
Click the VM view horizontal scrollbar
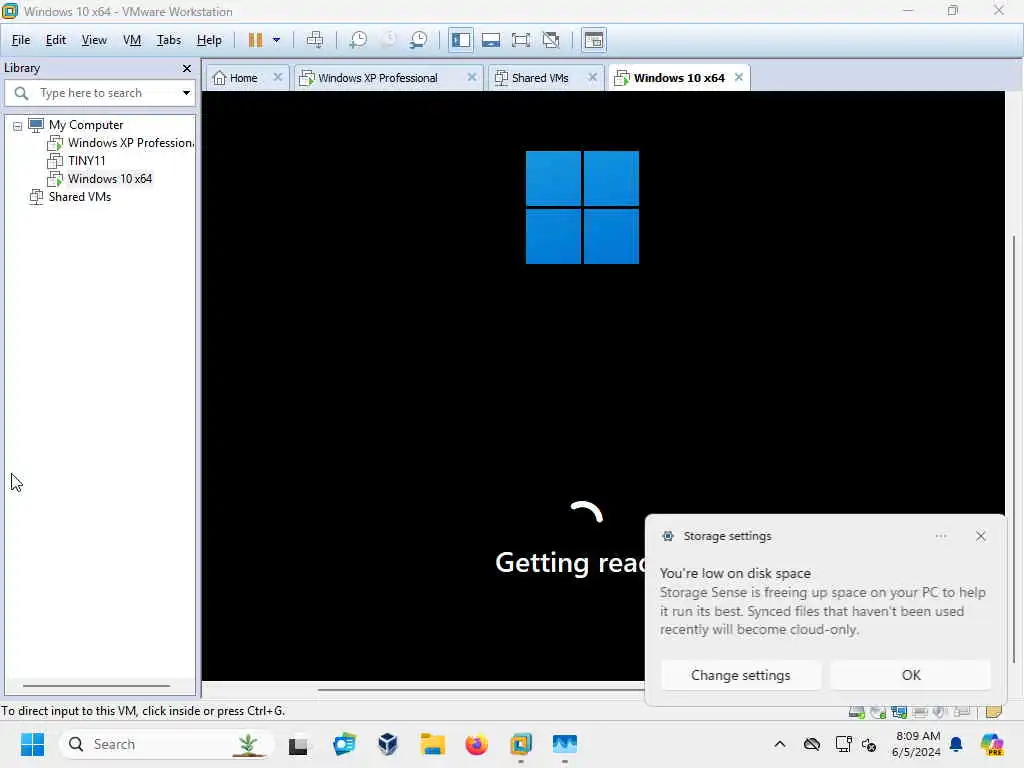click(481, 689)
